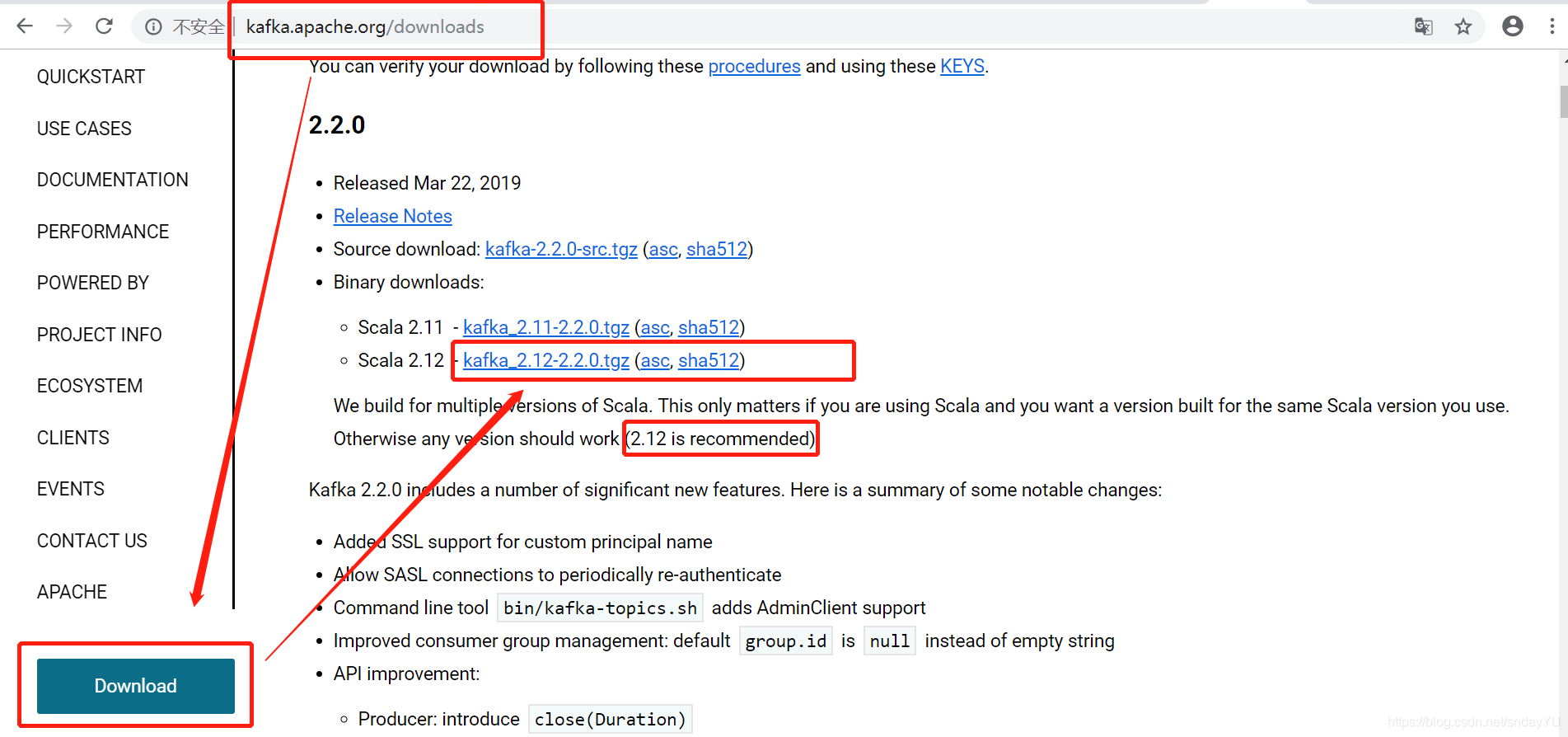Open the ECOSYSTEM sidebar item
The image size is (1568, 737).
[90, 386]
